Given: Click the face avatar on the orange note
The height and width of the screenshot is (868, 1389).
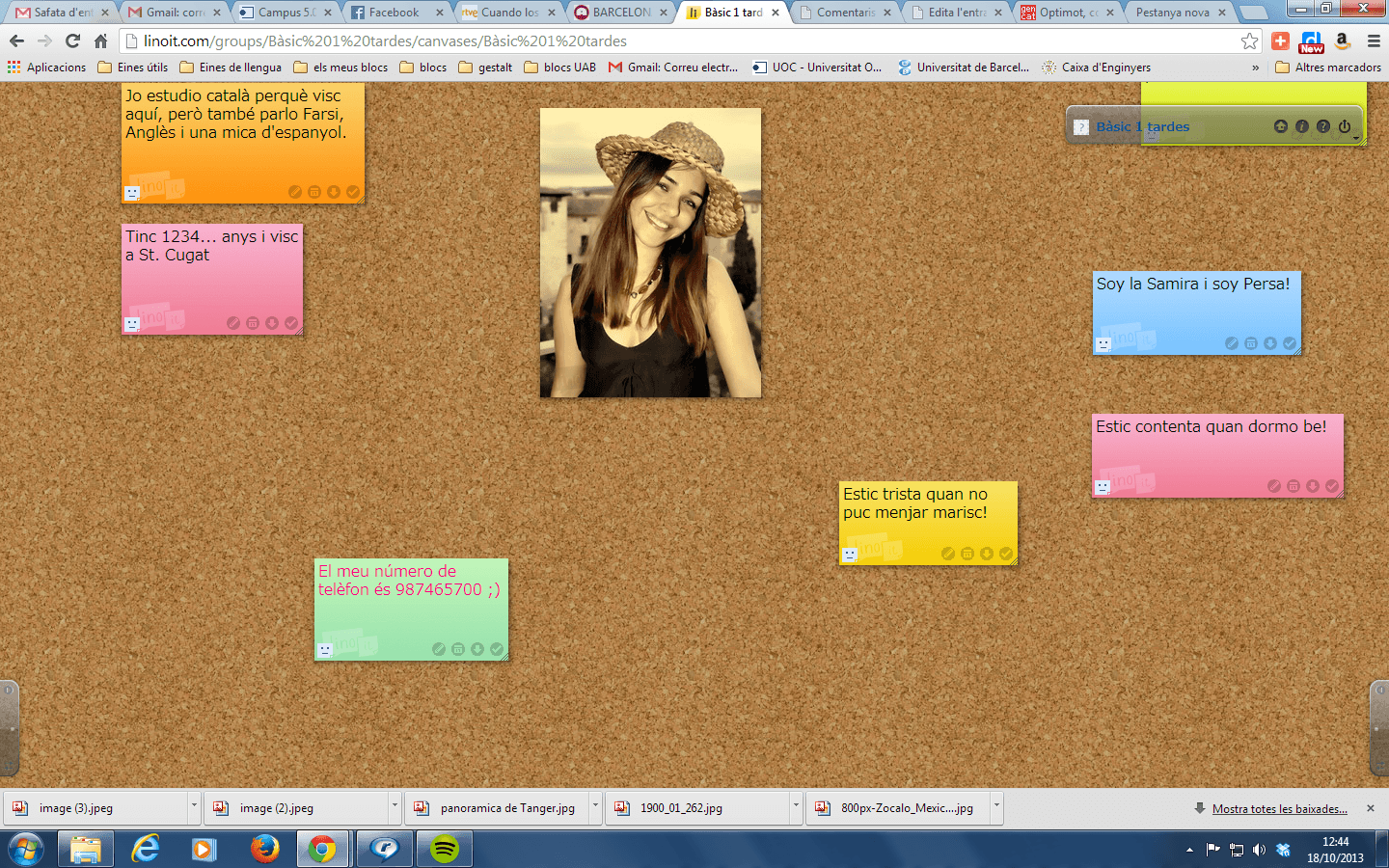Looking at the screenshot, I should click(x=132, y=193).
